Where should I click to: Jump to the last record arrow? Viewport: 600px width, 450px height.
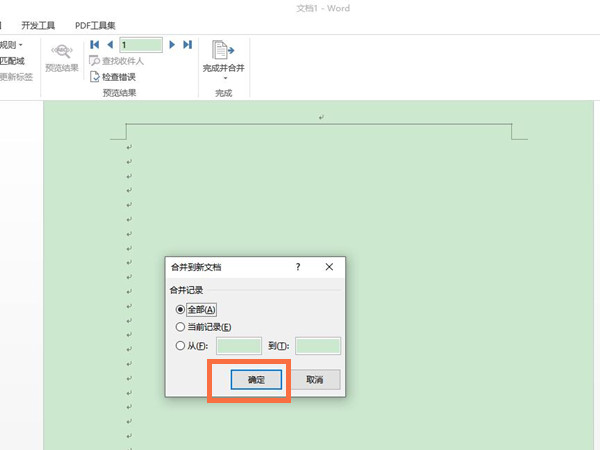tap(187, 45)
